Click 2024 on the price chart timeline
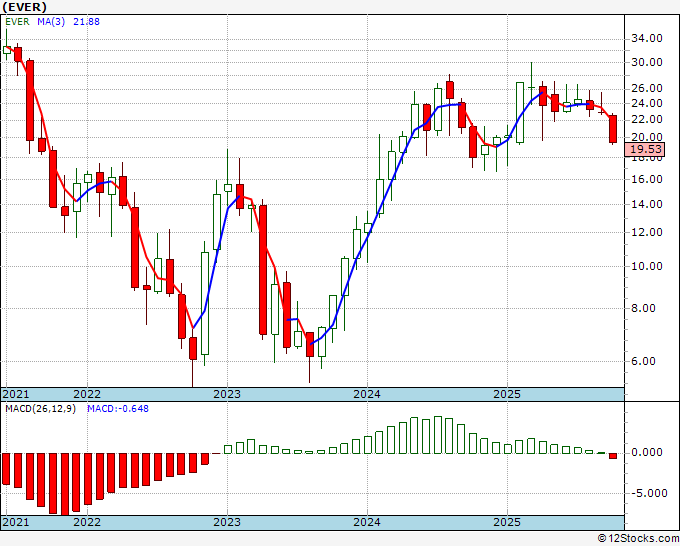 click(367, 394)
